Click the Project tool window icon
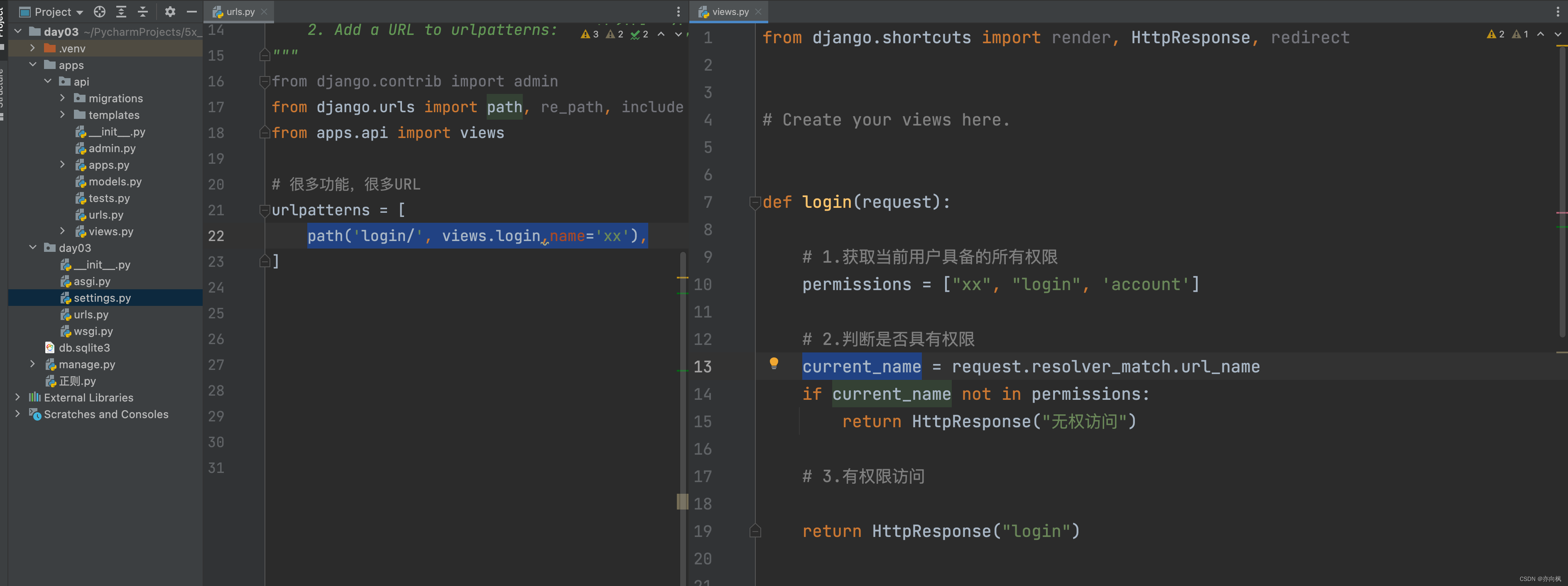 pos(22,10)
